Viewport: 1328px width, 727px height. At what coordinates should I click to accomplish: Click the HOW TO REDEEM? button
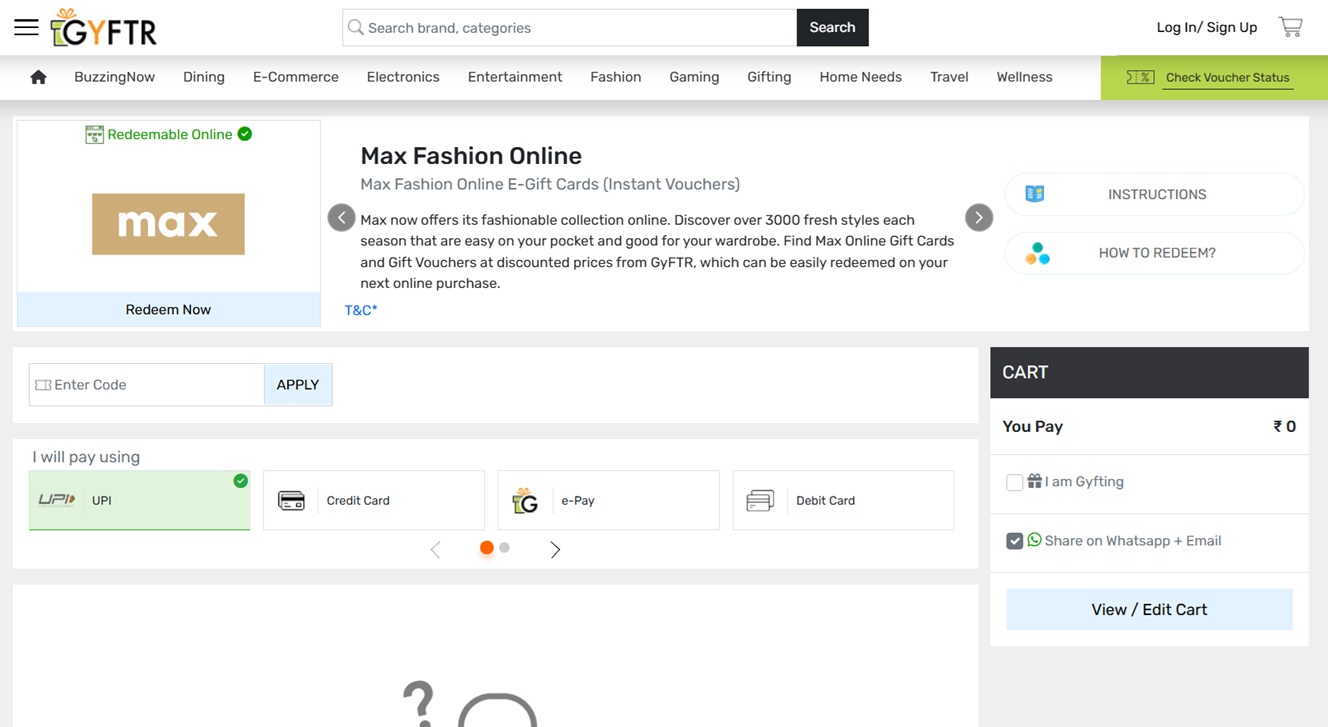coord(1155,253)
